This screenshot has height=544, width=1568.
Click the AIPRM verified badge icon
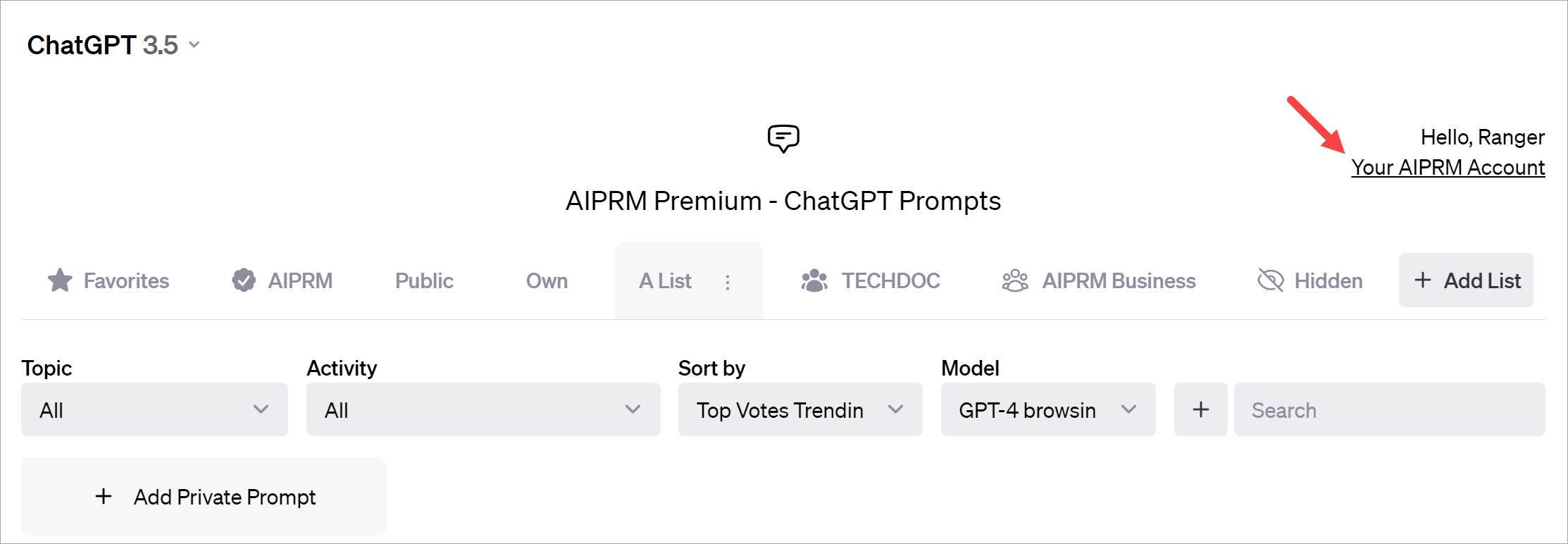coord(244,280)
